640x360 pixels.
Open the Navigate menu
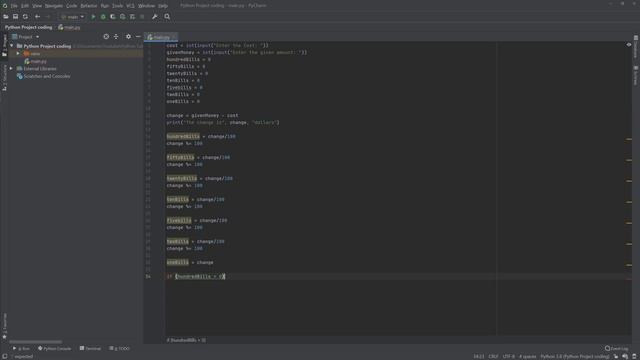[x=54, y=6]
